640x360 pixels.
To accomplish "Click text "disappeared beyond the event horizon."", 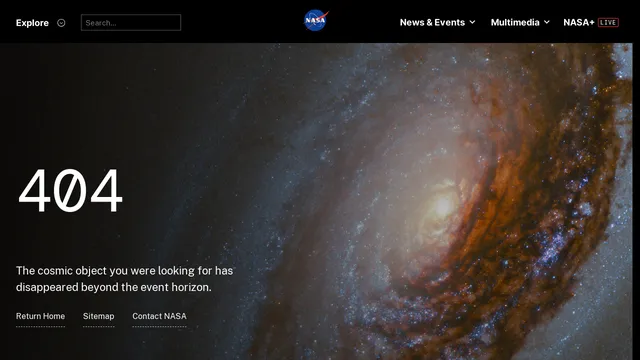I will [114, 287].
